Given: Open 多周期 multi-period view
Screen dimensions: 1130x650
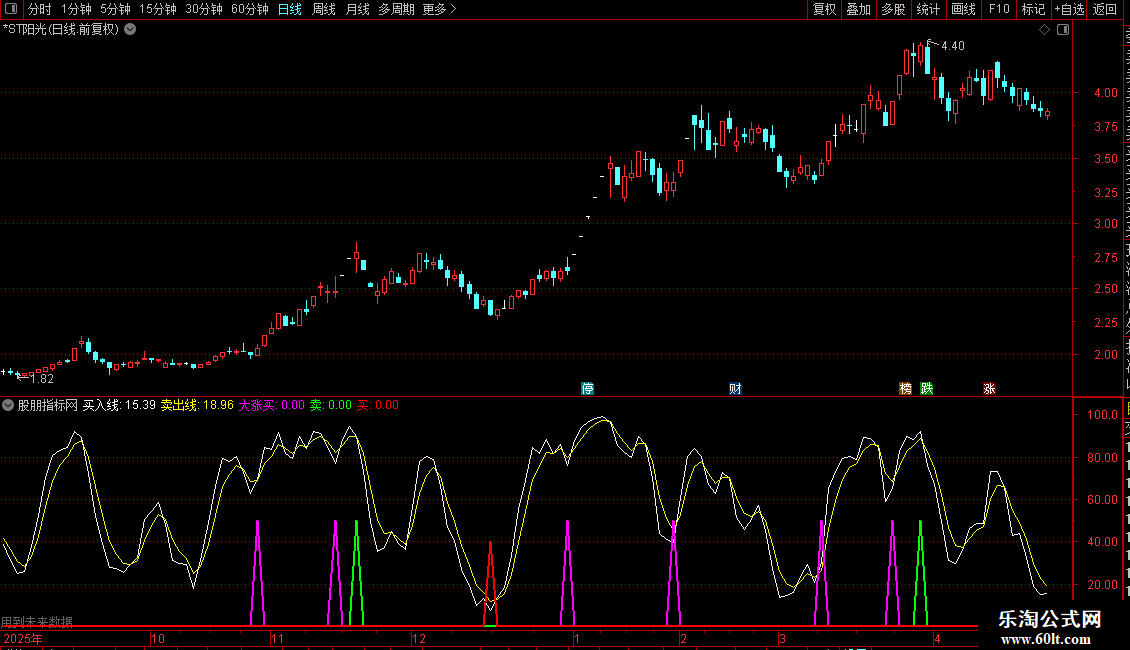Looking at the screenshot, I should click(396, 9).
